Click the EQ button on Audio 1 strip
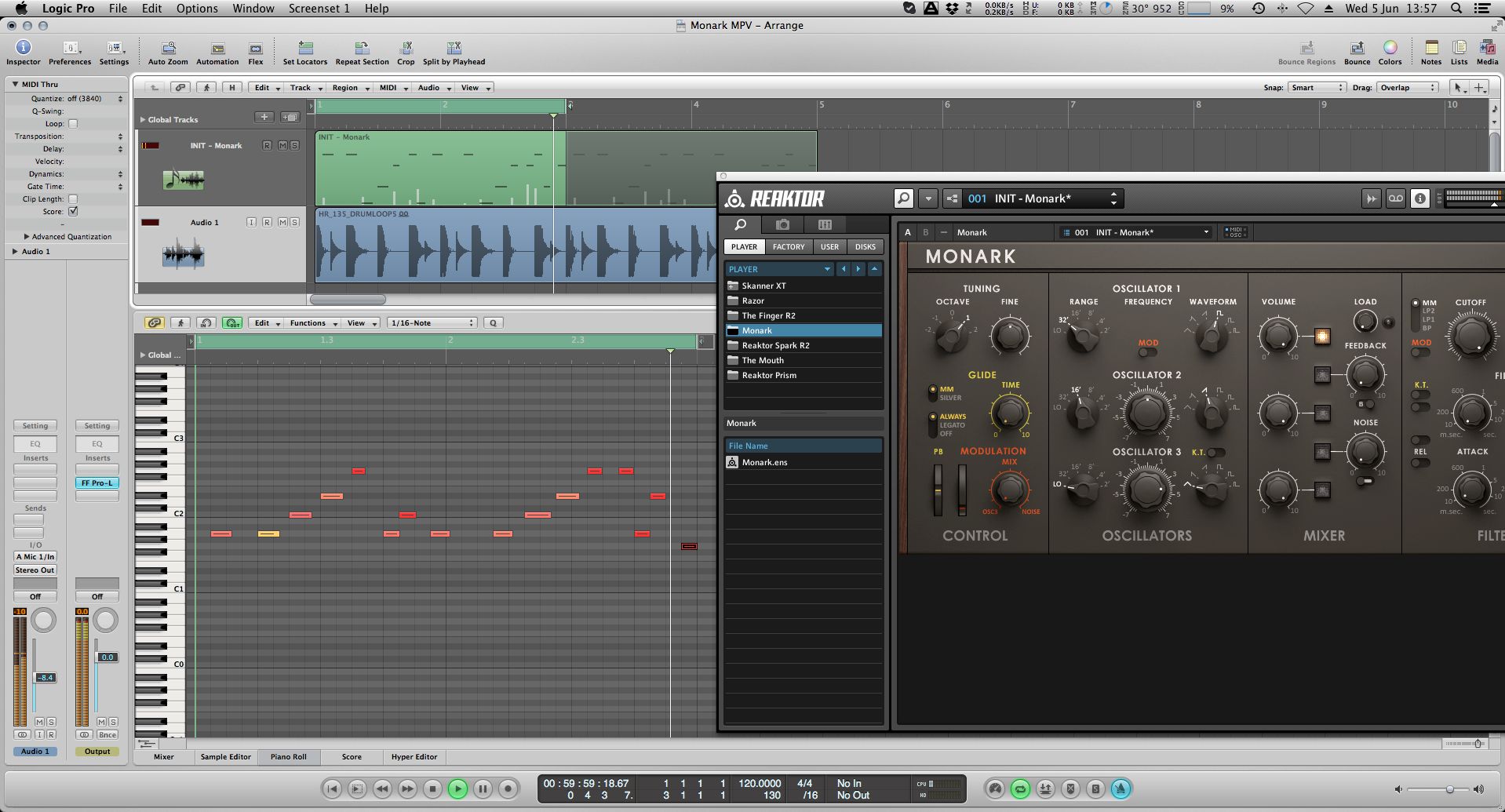Screen dimensions: 1505x812 pos(35,444)
